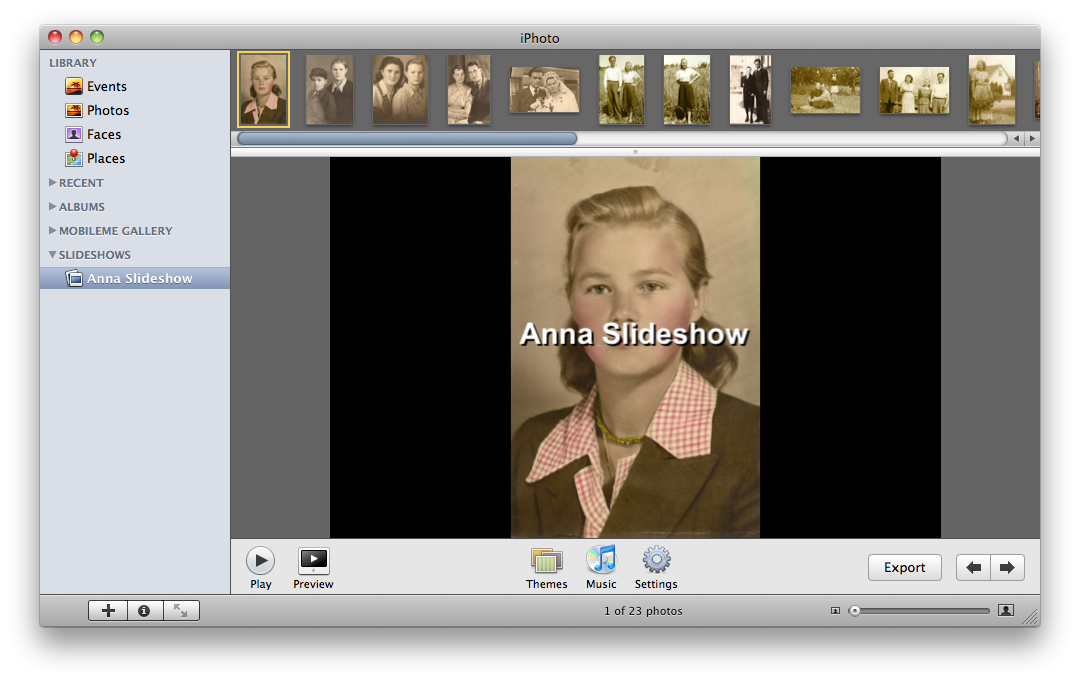Image resolution: width=1080 pixels, height=682 pixels.
Task: Open Faces in the sidebar
Action: [103, 135]
